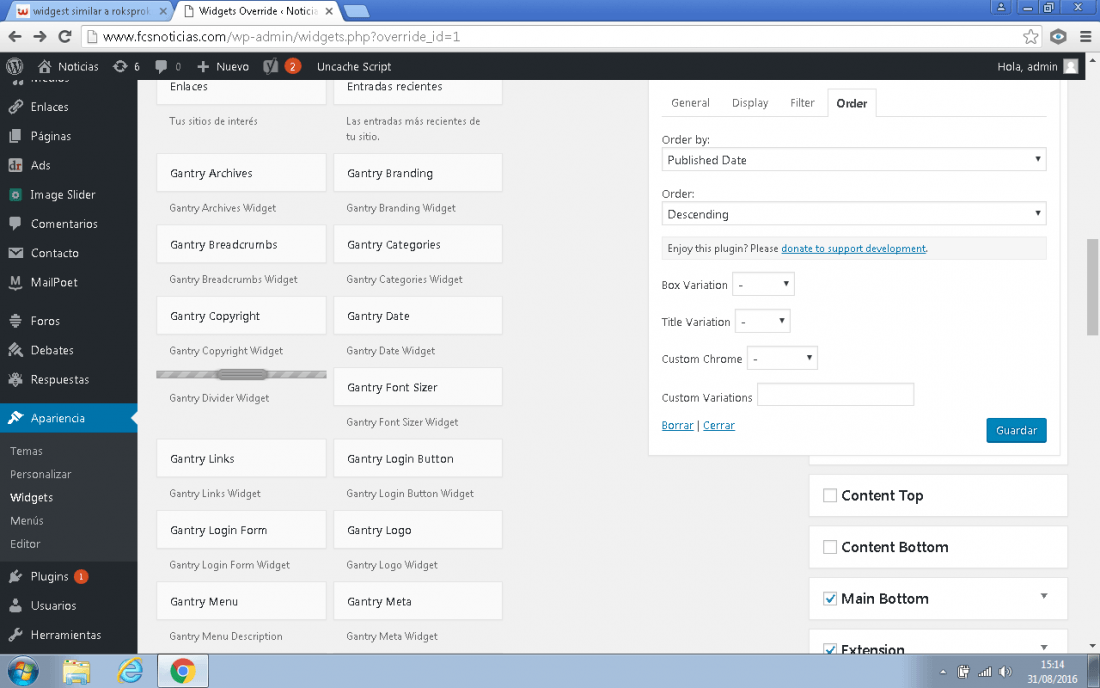Screen dimensions: 1100x688
Task: Reload the page
Action: 65,36
